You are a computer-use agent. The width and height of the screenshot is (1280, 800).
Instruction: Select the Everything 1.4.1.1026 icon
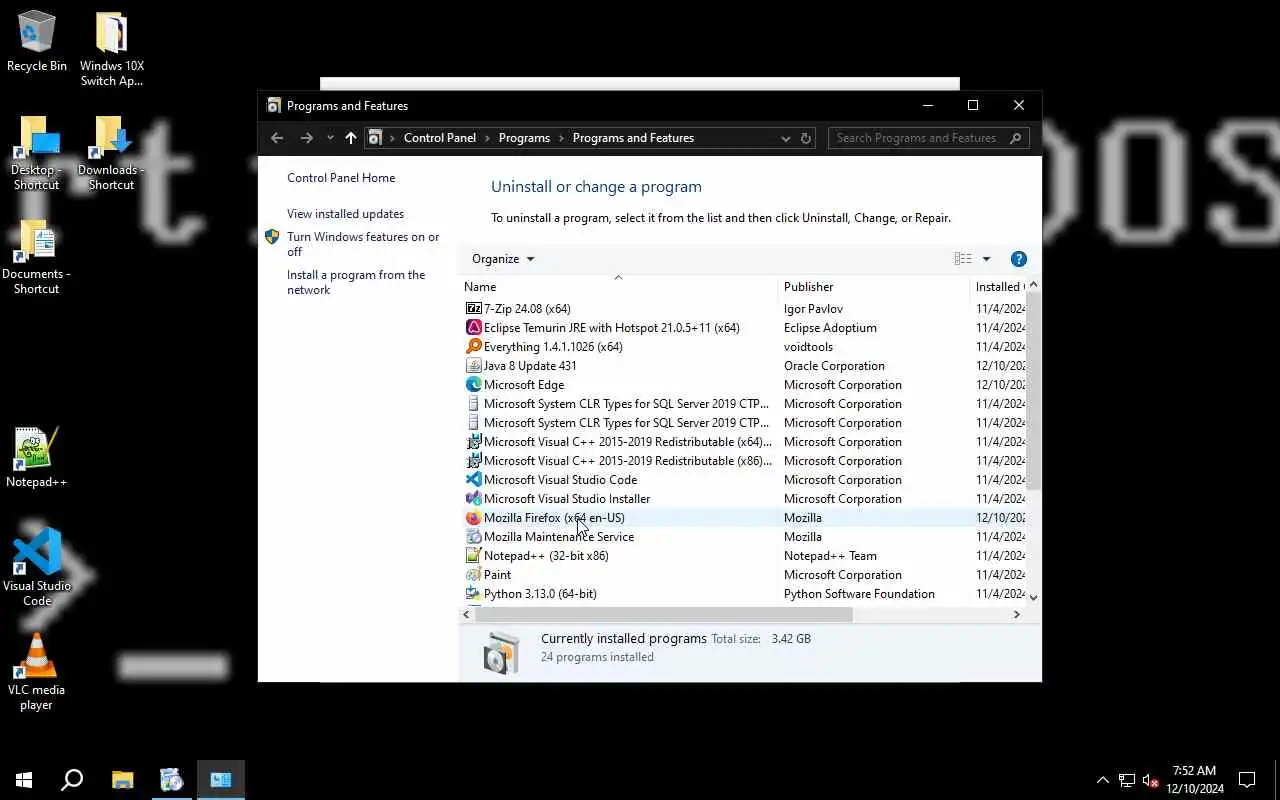[474, 347]
